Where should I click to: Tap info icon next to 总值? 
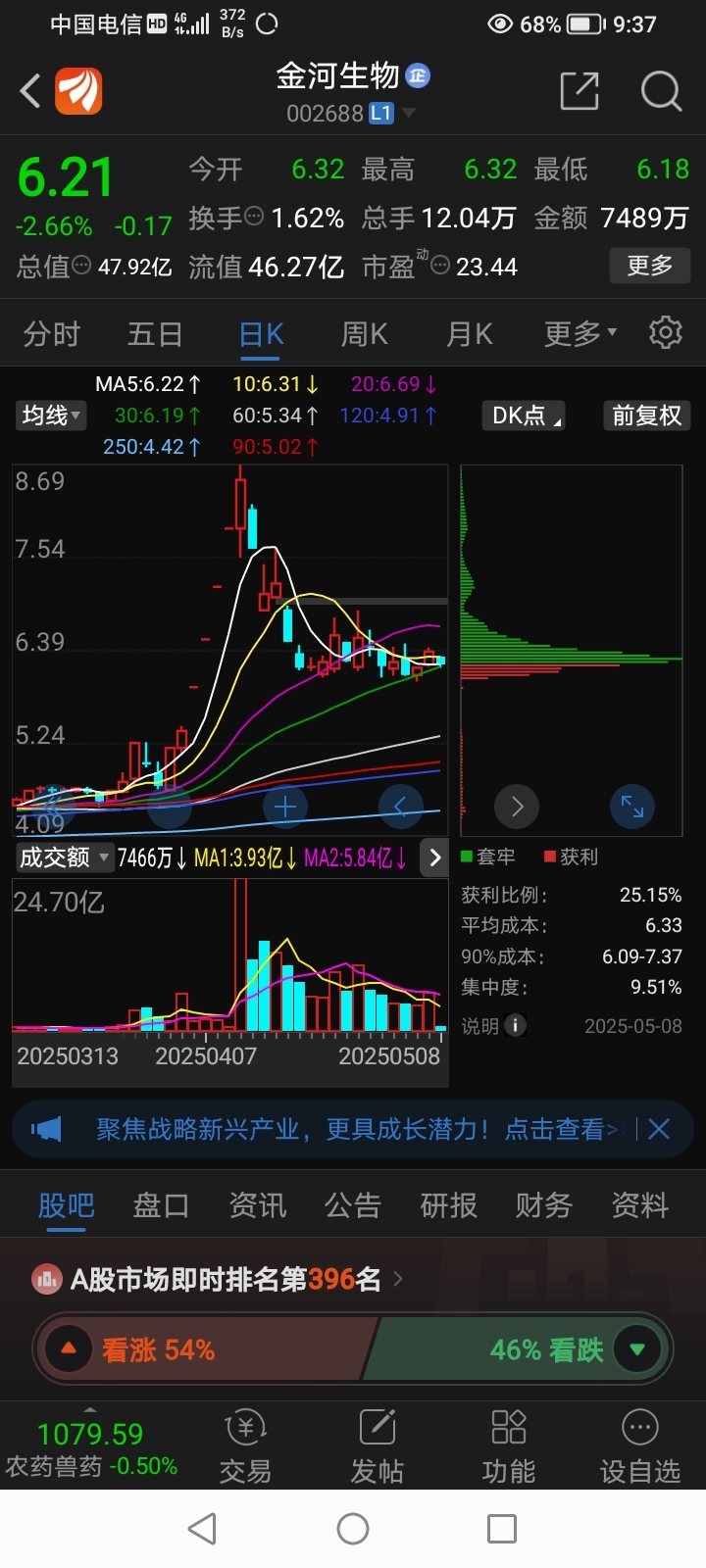coord(81,266)
